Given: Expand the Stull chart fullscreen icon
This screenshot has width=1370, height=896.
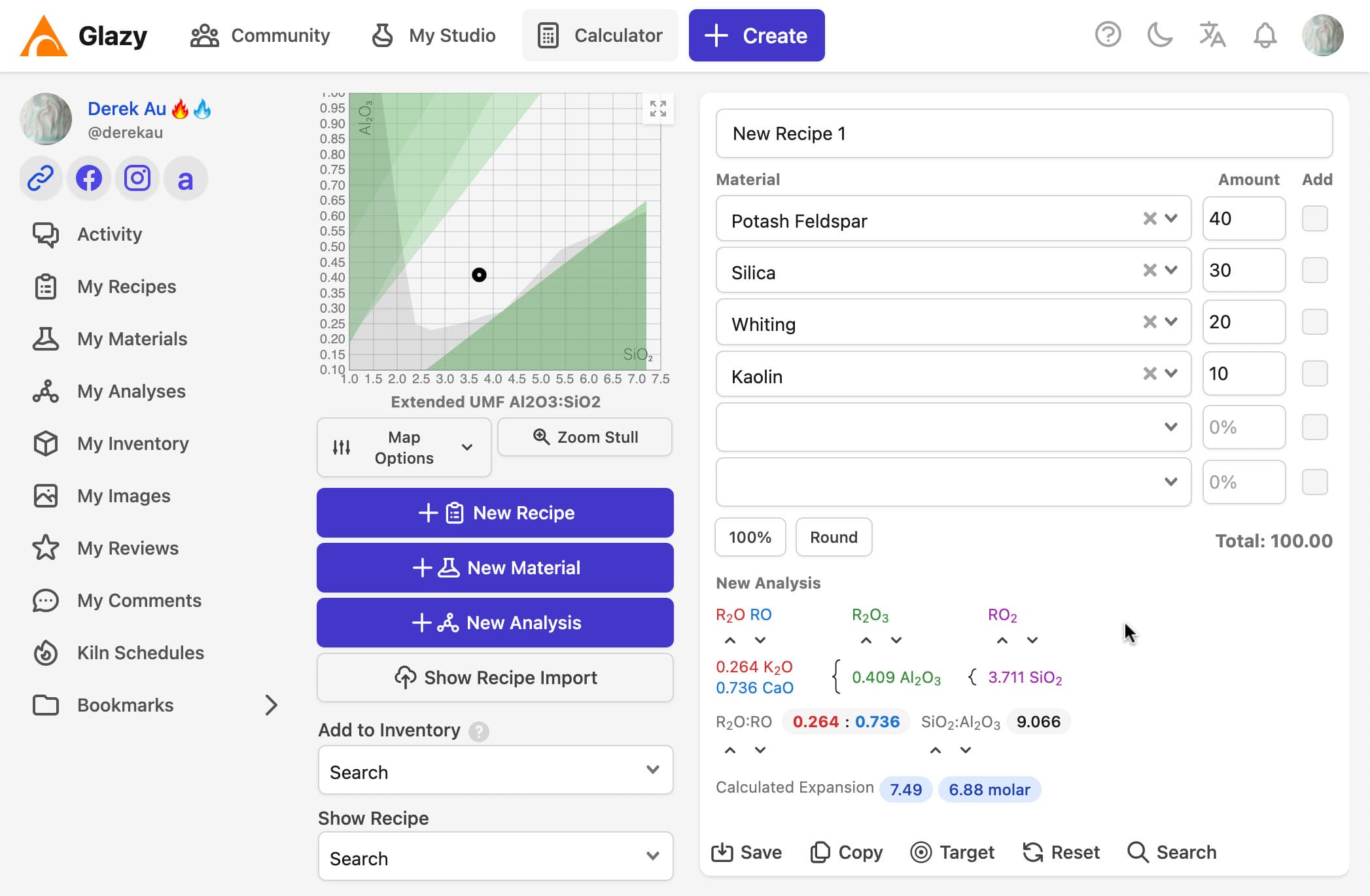Looking at the screenshot, I should pos(658,109).
